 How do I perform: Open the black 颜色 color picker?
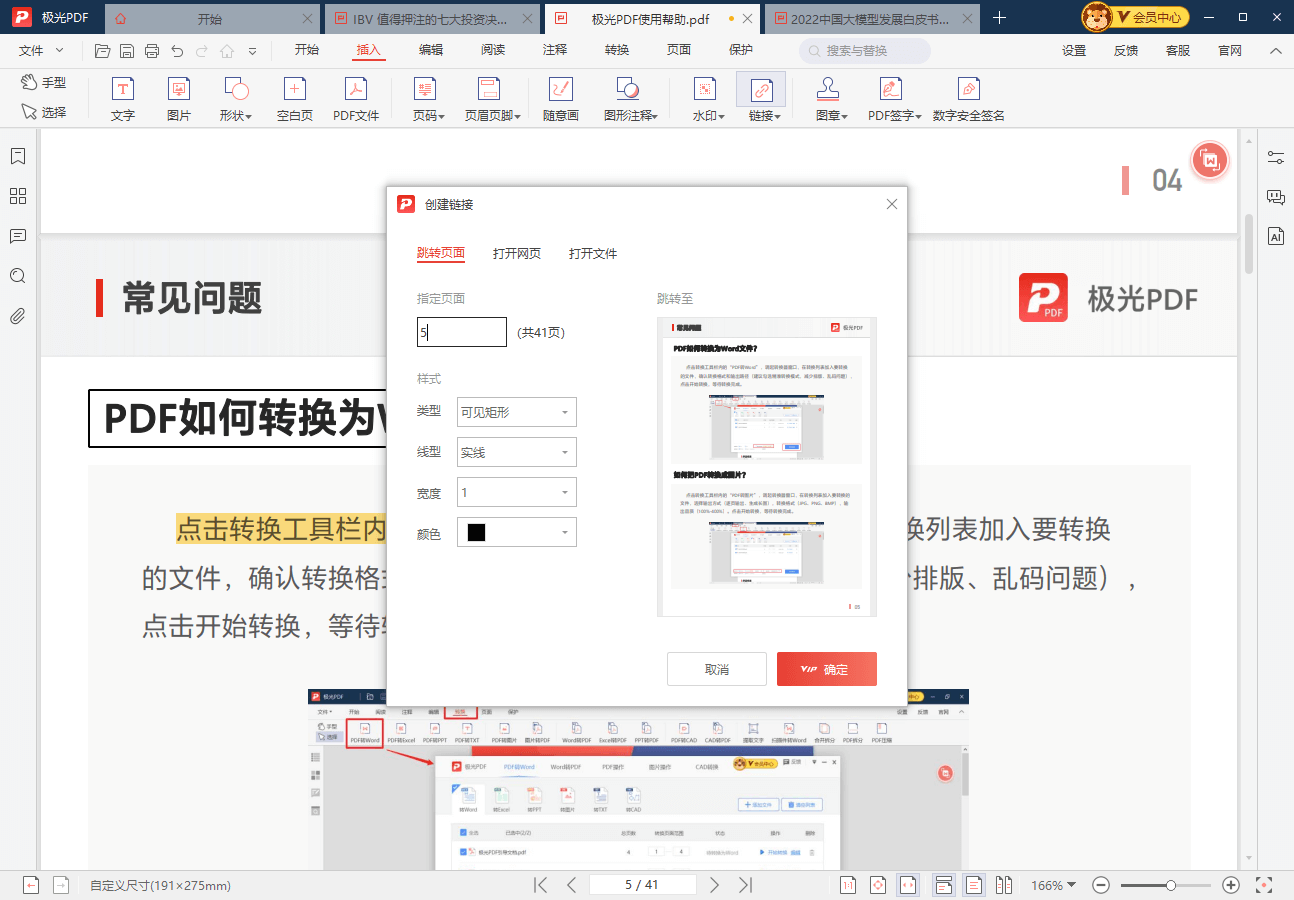516,532
